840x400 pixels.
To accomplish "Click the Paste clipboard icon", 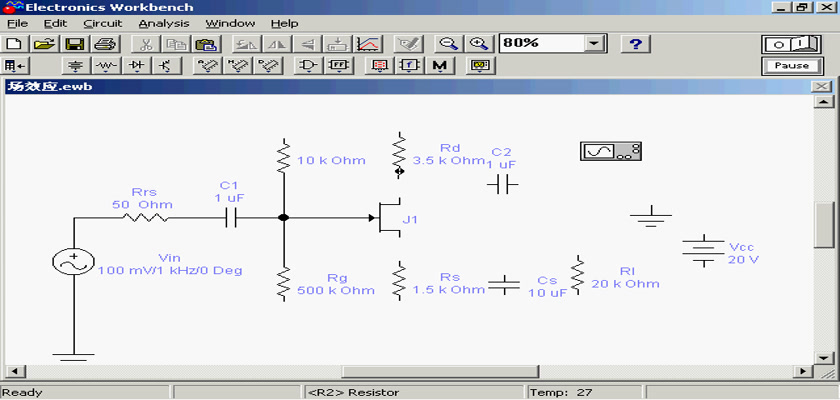I will 205,44.
